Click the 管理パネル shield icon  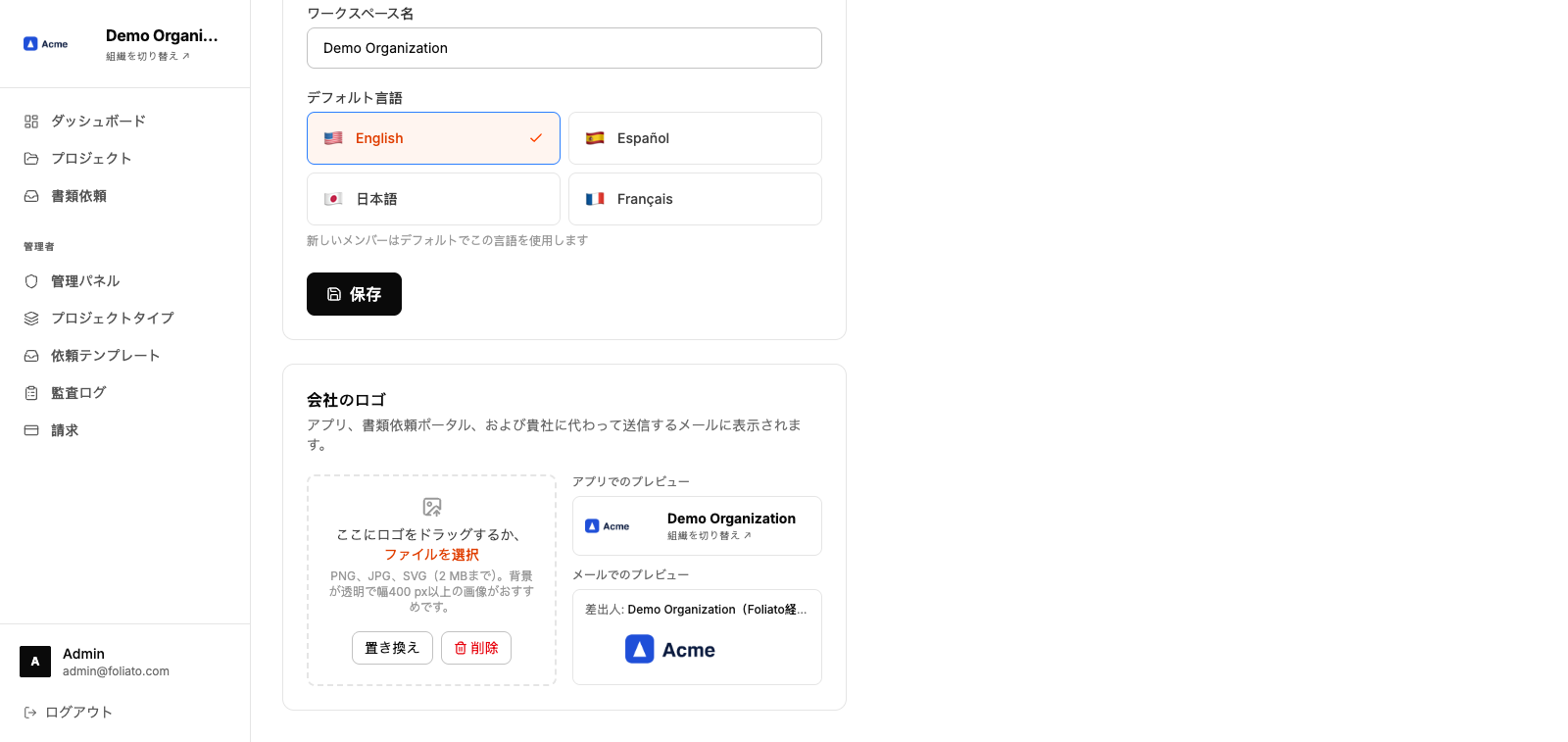(31, 281)
